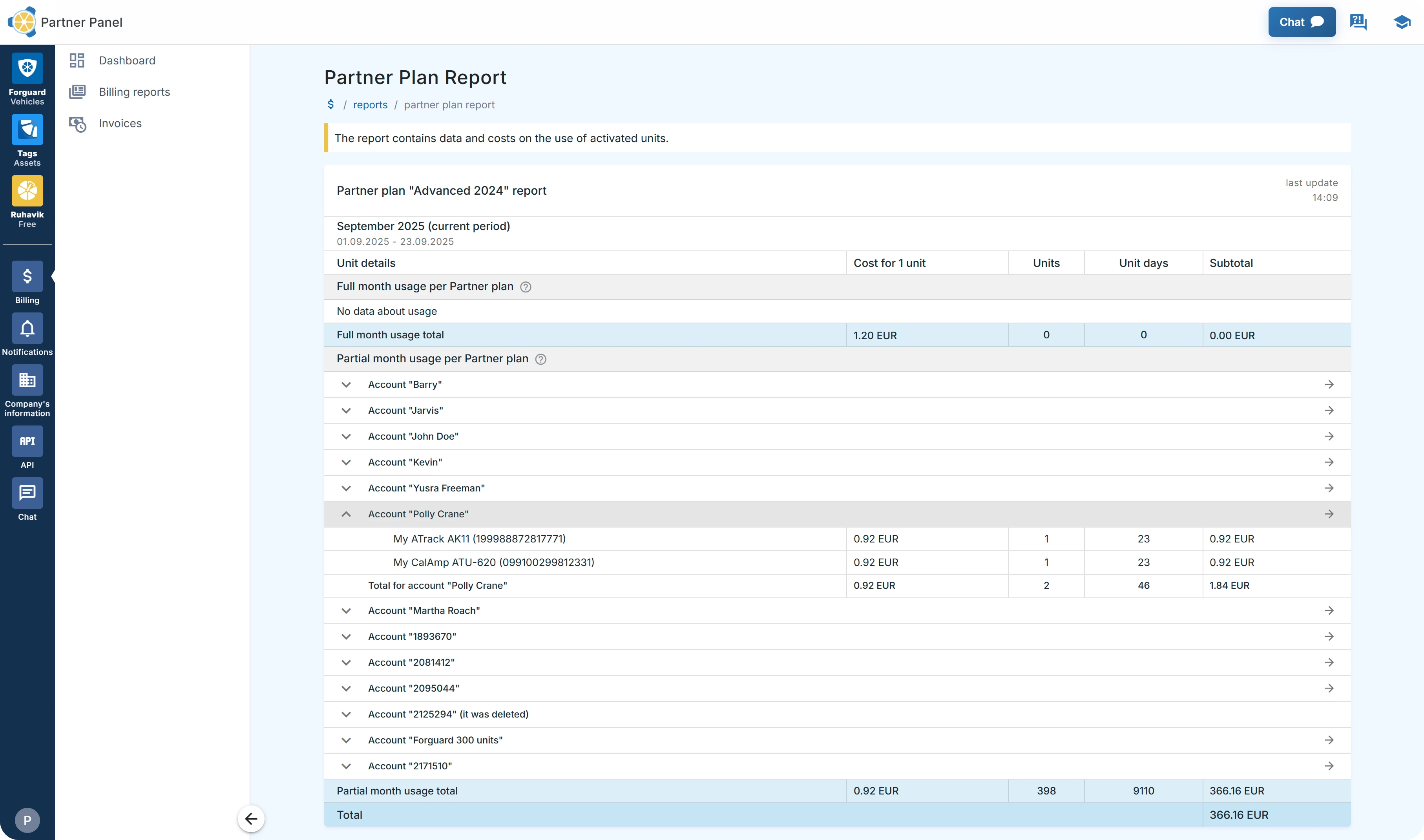Open the reports breadcrumb link

point(370,104)
